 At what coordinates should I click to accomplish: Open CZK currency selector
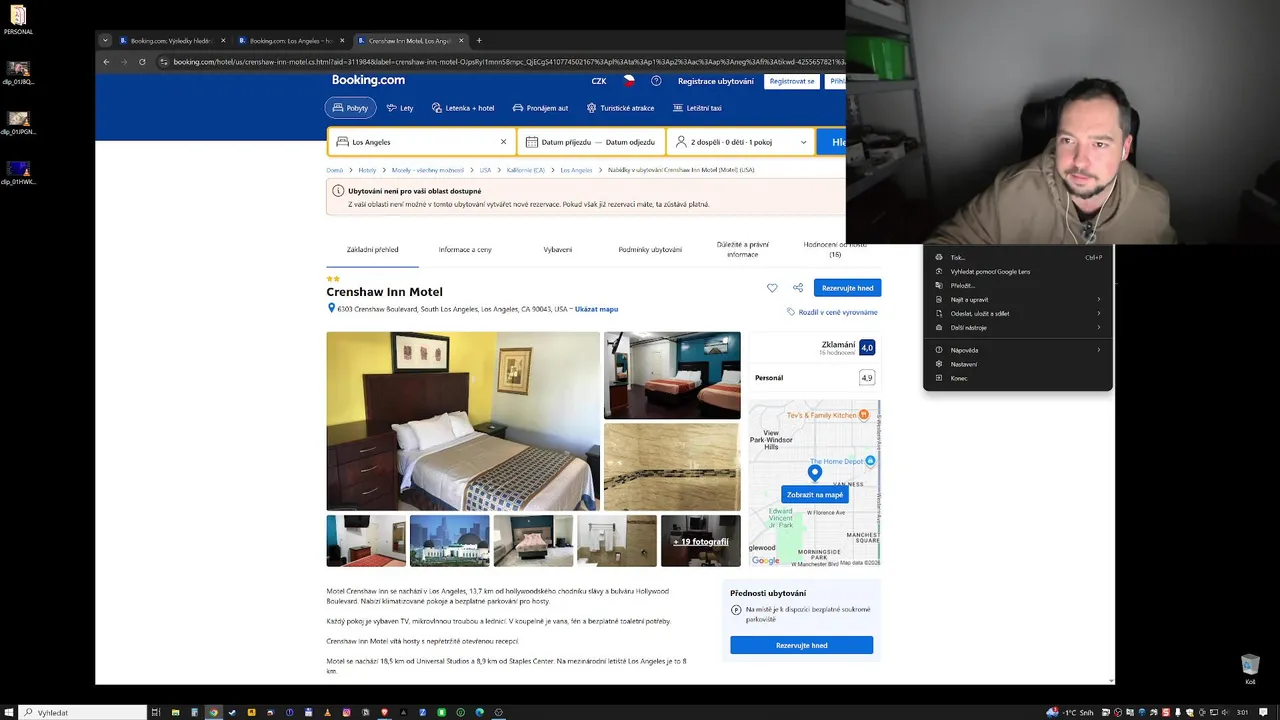[599, 81]
